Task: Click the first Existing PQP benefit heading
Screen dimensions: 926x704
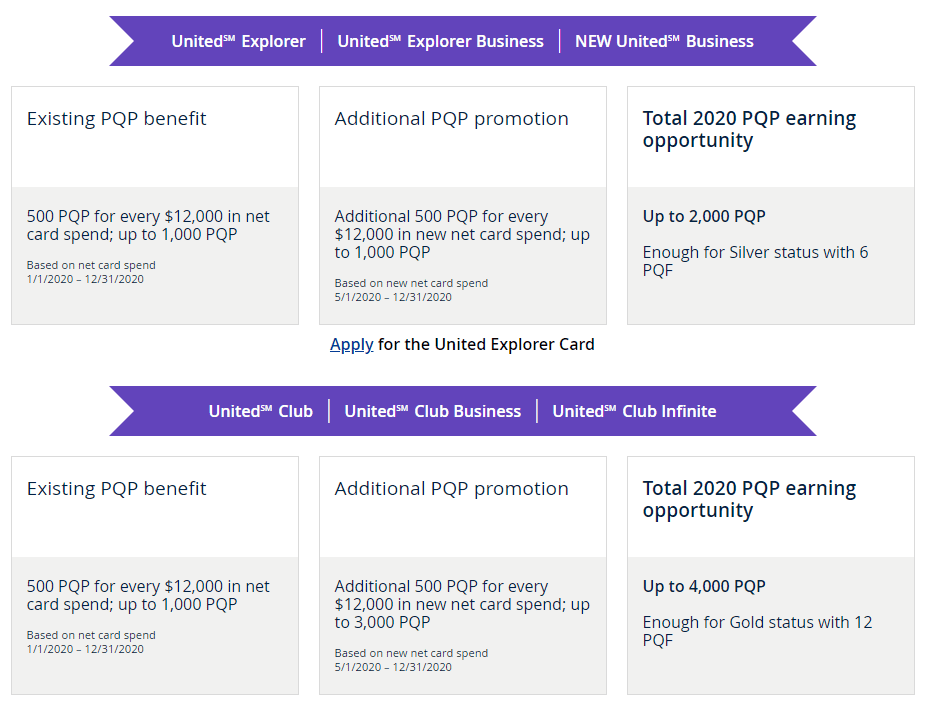Action: click(x=116, y=119)
